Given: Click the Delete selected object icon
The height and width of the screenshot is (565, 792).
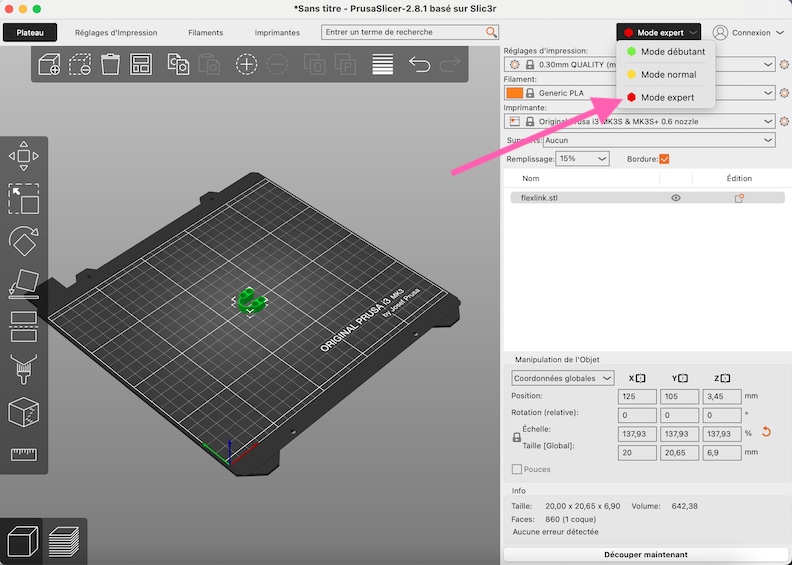Looking at the screenshot, I should [80, 65].
